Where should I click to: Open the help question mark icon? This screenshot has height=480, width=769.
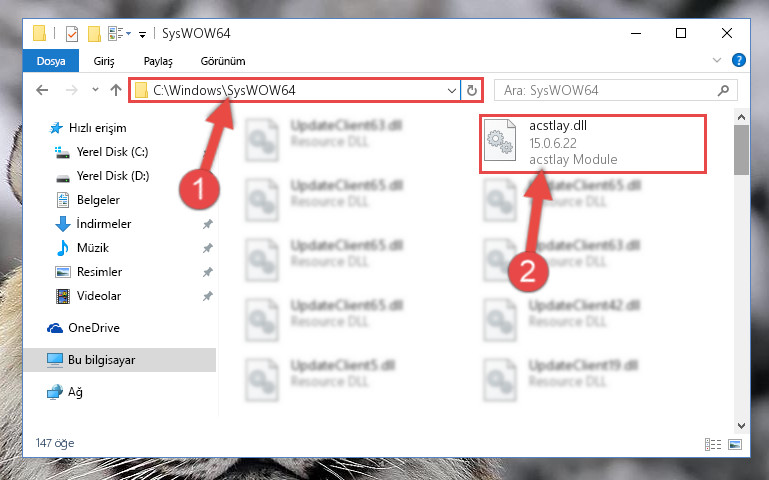click(x=739, y=60)
